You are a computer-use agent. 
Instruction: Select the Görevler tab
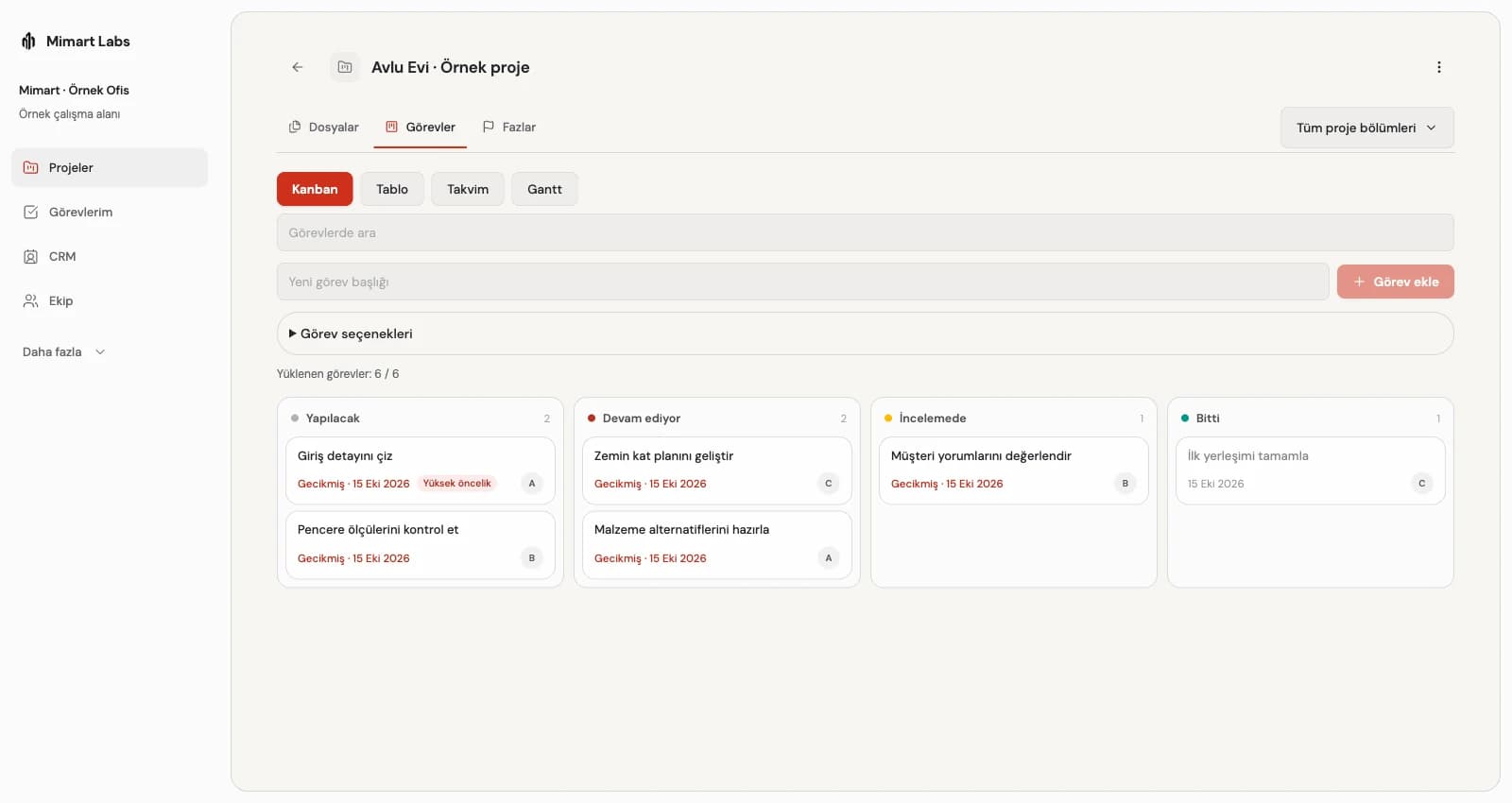click(x=421, y=127)
